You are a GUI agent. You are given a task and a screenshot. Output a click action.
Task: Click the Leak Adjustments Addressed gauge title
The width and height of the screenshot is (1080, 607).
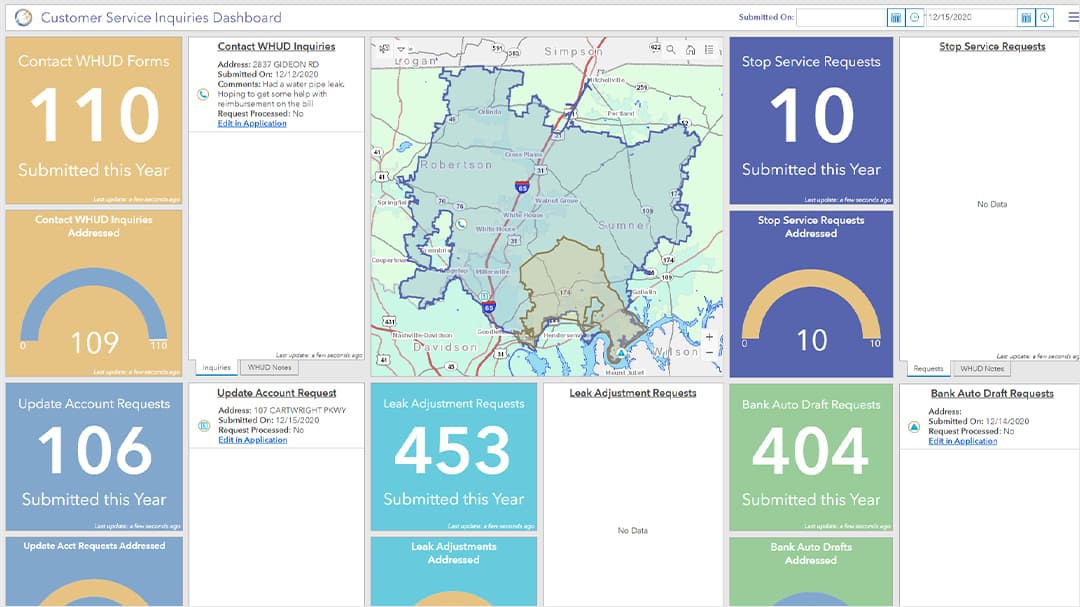click(454, 553)
